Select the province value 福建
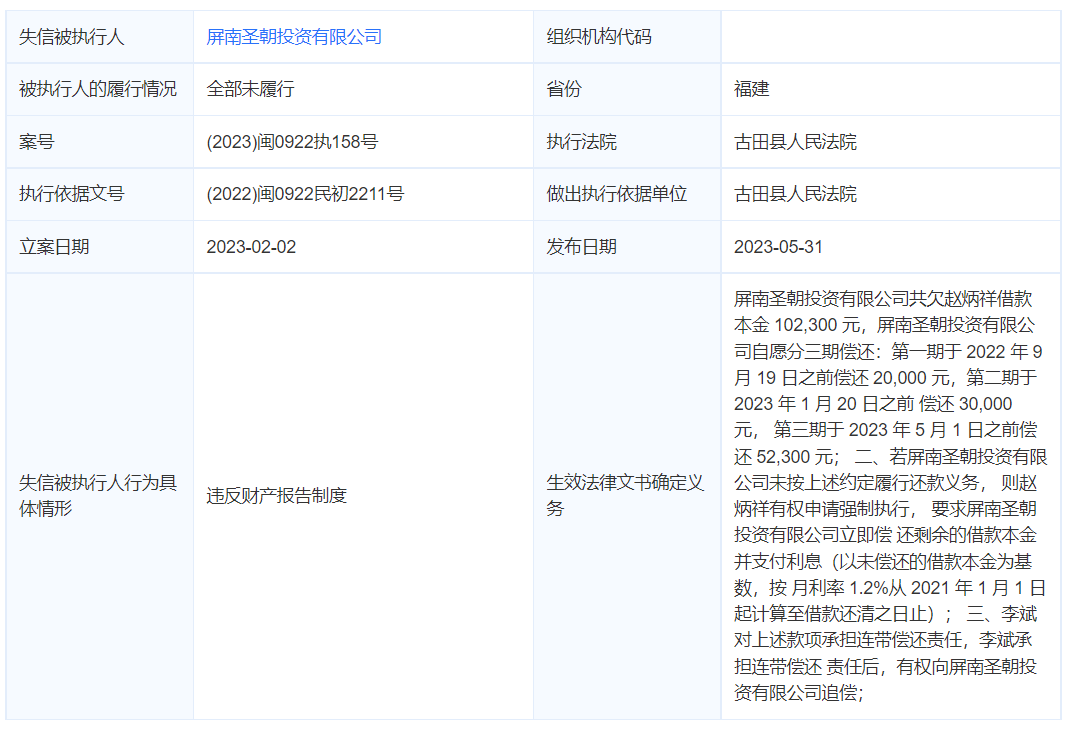Screen dimensions: 1074x735 tap(752, 89)
